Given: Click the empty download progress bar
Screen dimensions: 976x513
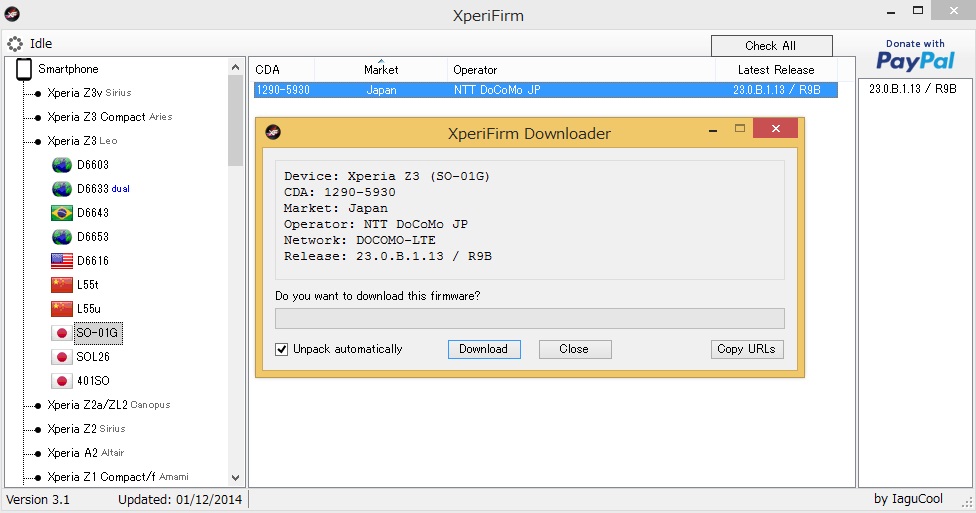Looking at the screenshot, I should coord(530,318).
